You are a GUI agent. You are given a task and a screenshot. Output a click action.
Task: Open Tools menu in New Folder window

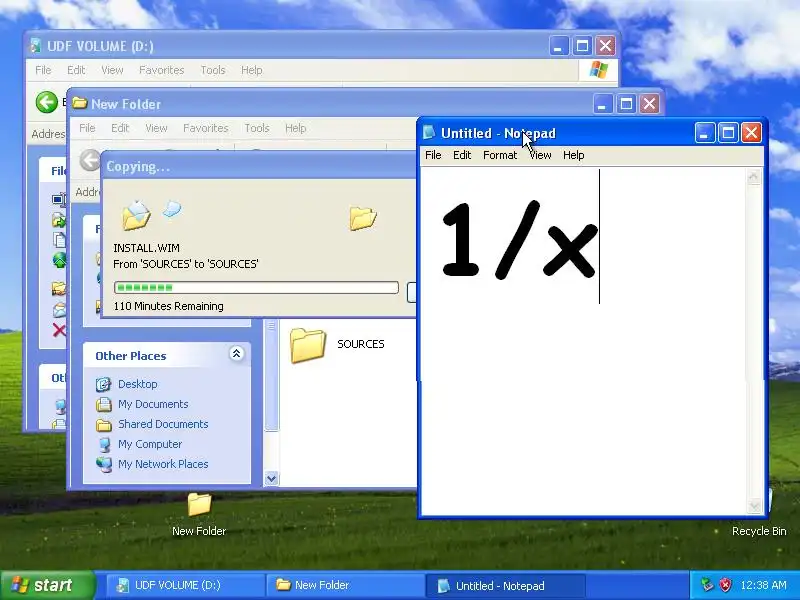tap(257, 128)
